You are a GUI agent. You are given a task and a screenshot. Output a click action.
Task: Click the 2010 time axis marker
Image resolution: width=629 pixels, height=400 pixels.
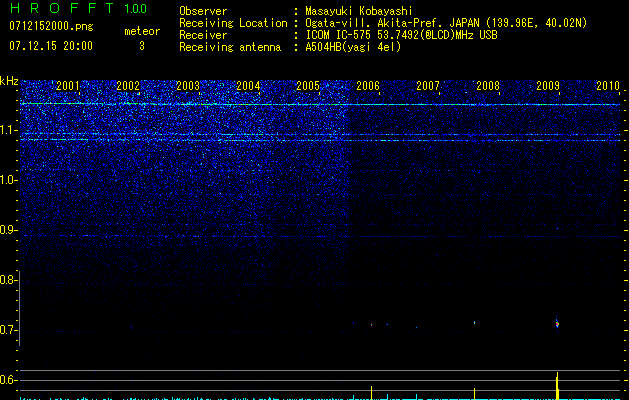608,85
